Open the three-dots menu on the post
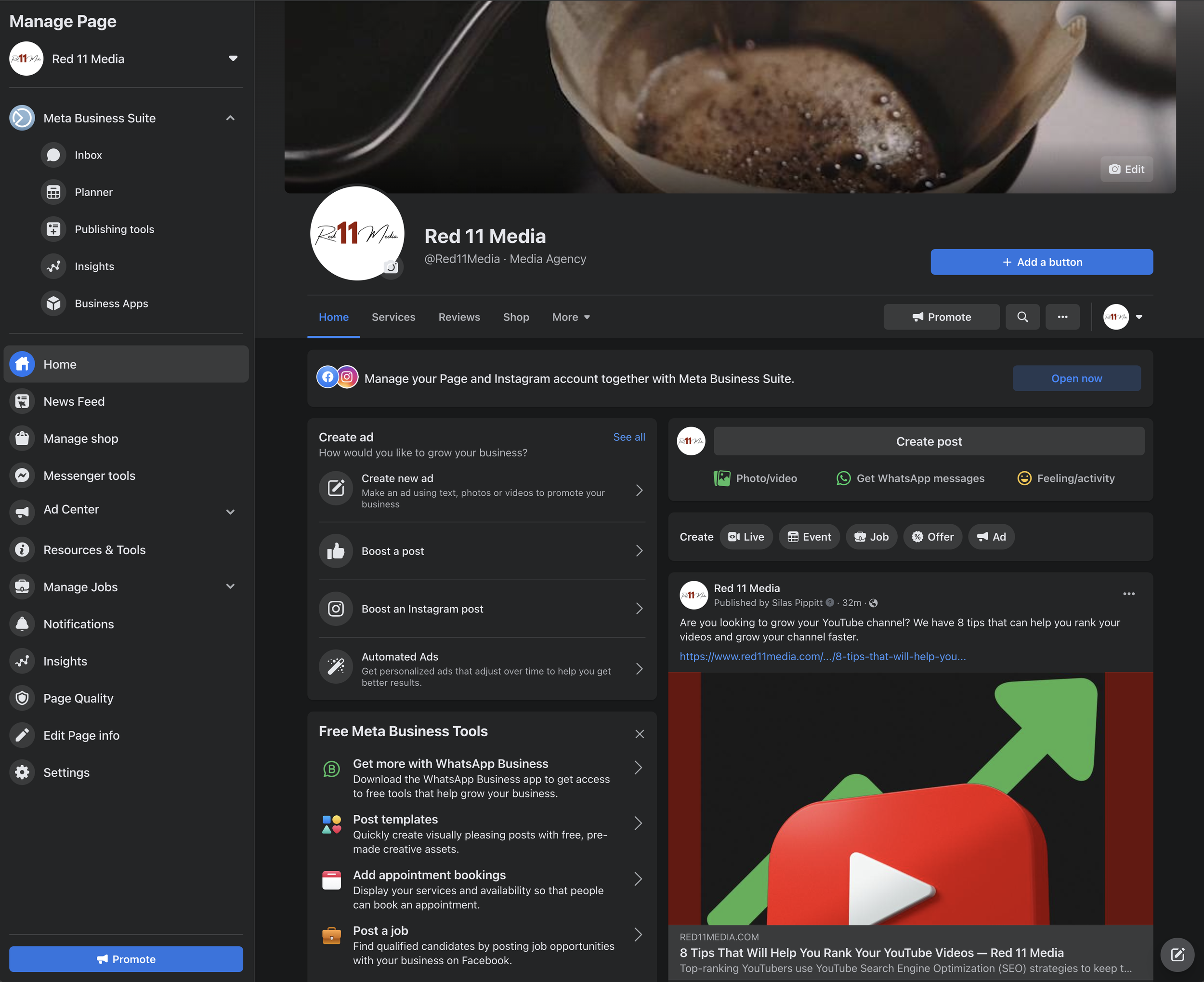Image resolution: width=1204 pixels, height=982 pixels. pyautogui.click(x=1128, y=593)
